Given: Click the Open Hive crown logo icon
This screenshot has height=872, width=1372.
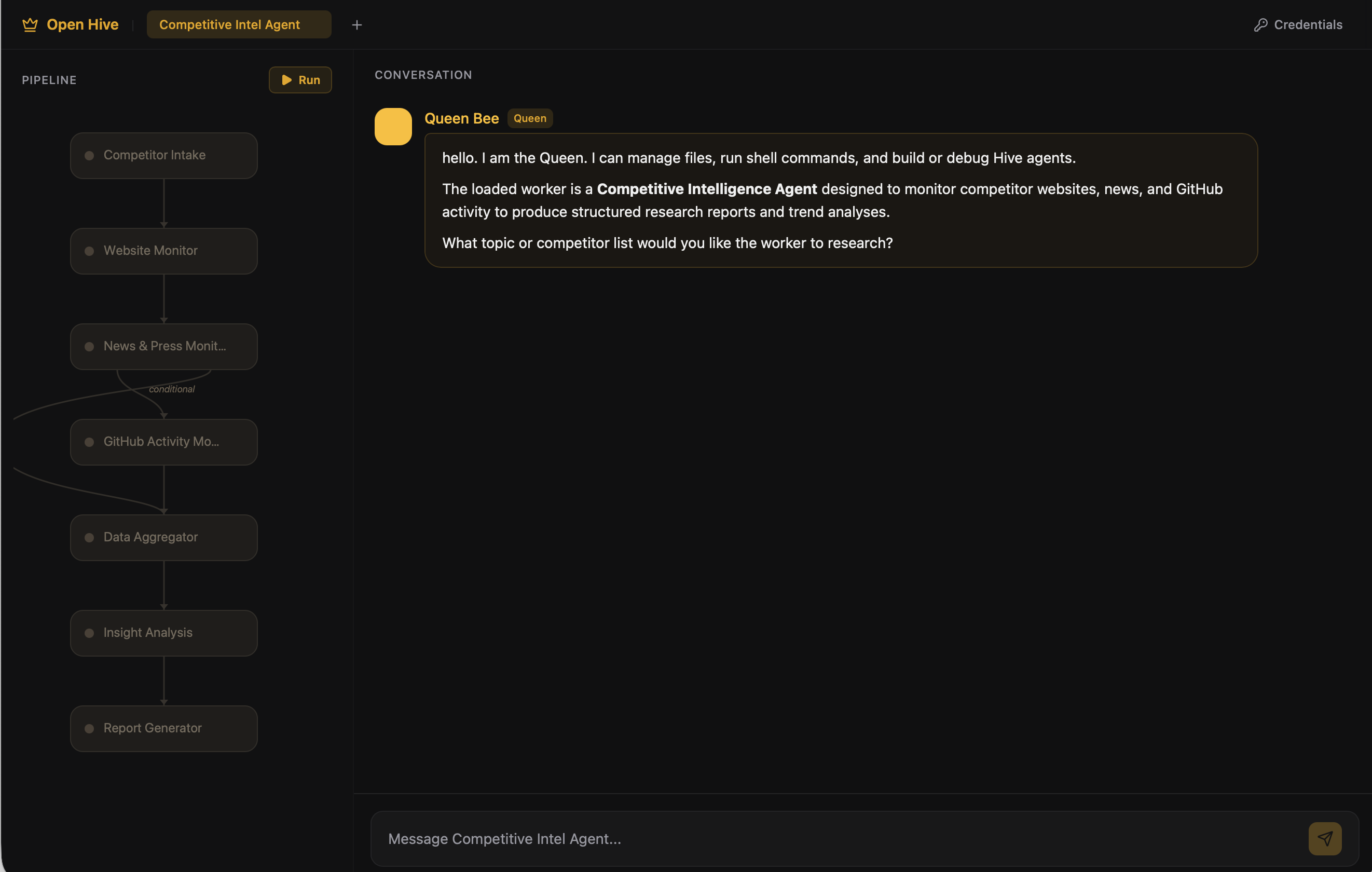Looking at the screenshot, I should 30,24.
